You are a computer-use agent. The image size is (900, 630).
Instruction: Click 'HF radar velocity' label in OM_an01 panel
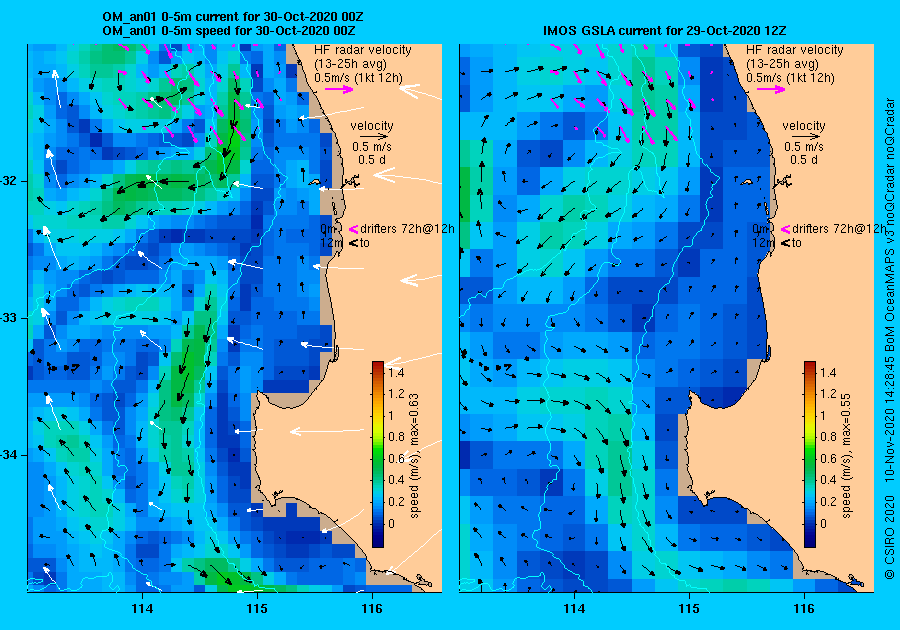(x=363, y=50)
